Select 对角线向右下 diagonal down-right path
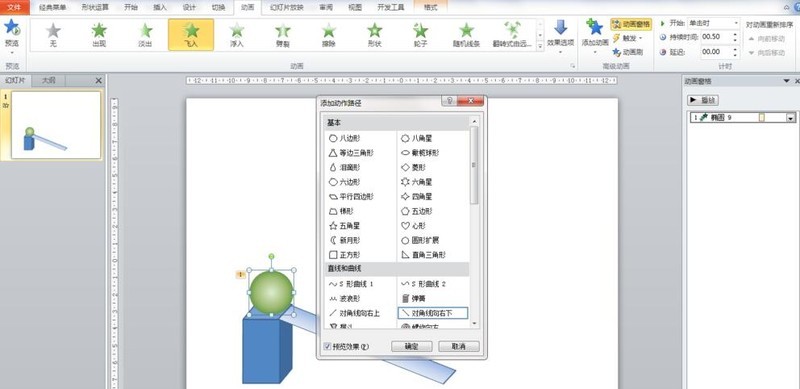Image resolution: width=800 pixels, height=389 pixels. [433, 313]
